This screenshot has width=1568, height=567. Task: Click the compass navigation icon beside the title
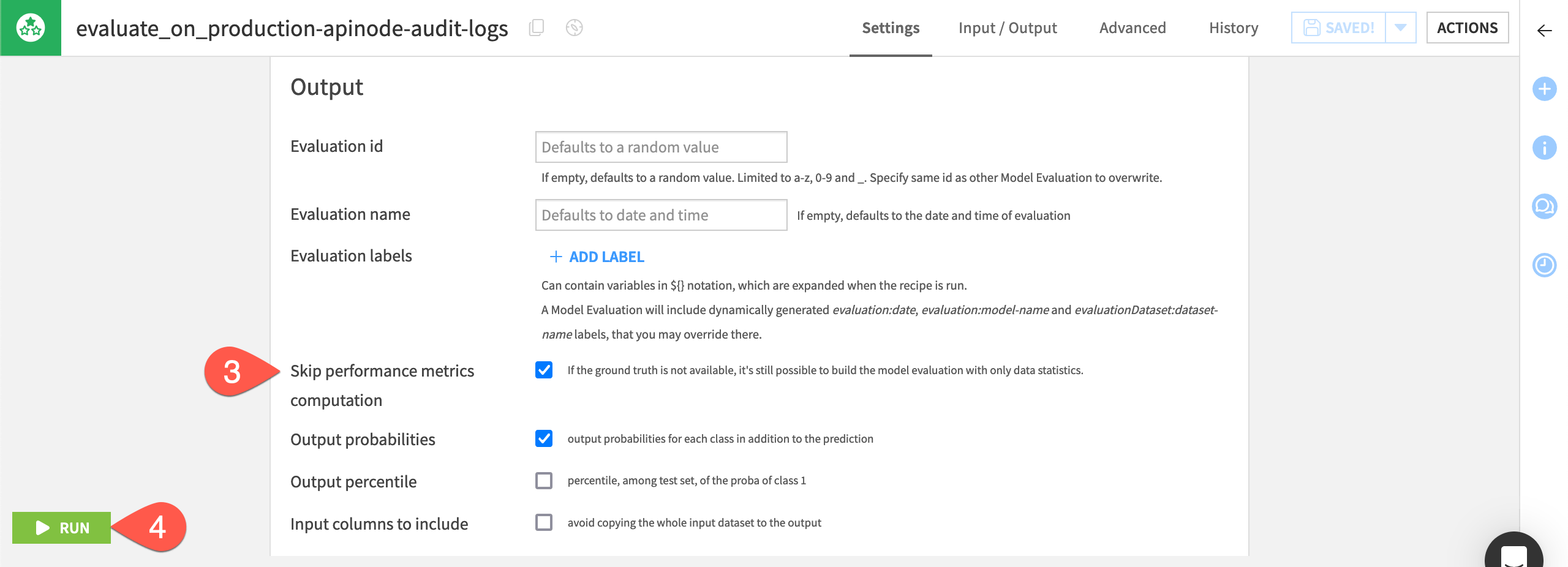[575, 28]
